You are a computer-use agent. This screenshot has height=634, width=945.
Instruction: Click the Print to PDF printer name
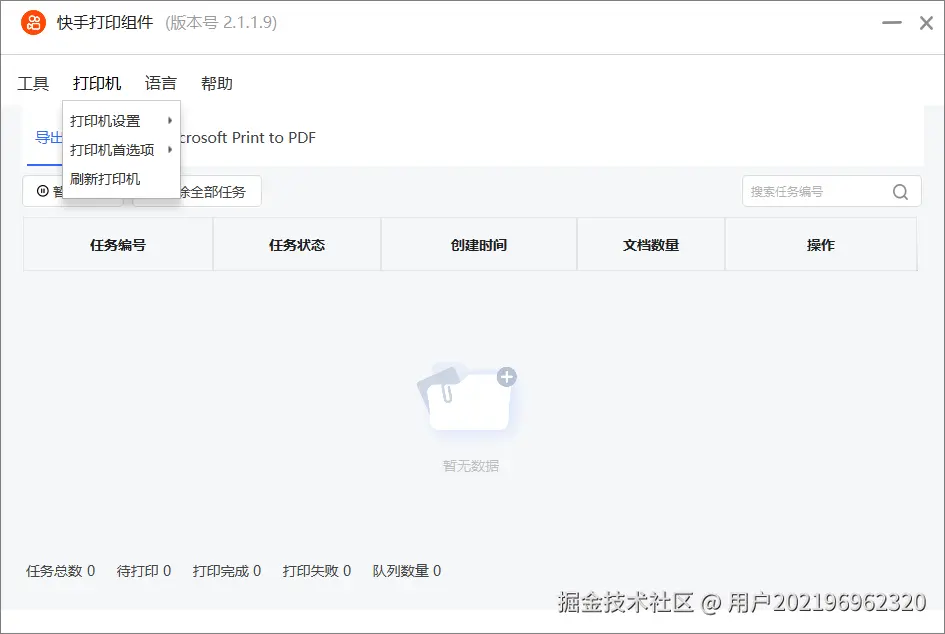pos(248,138)
